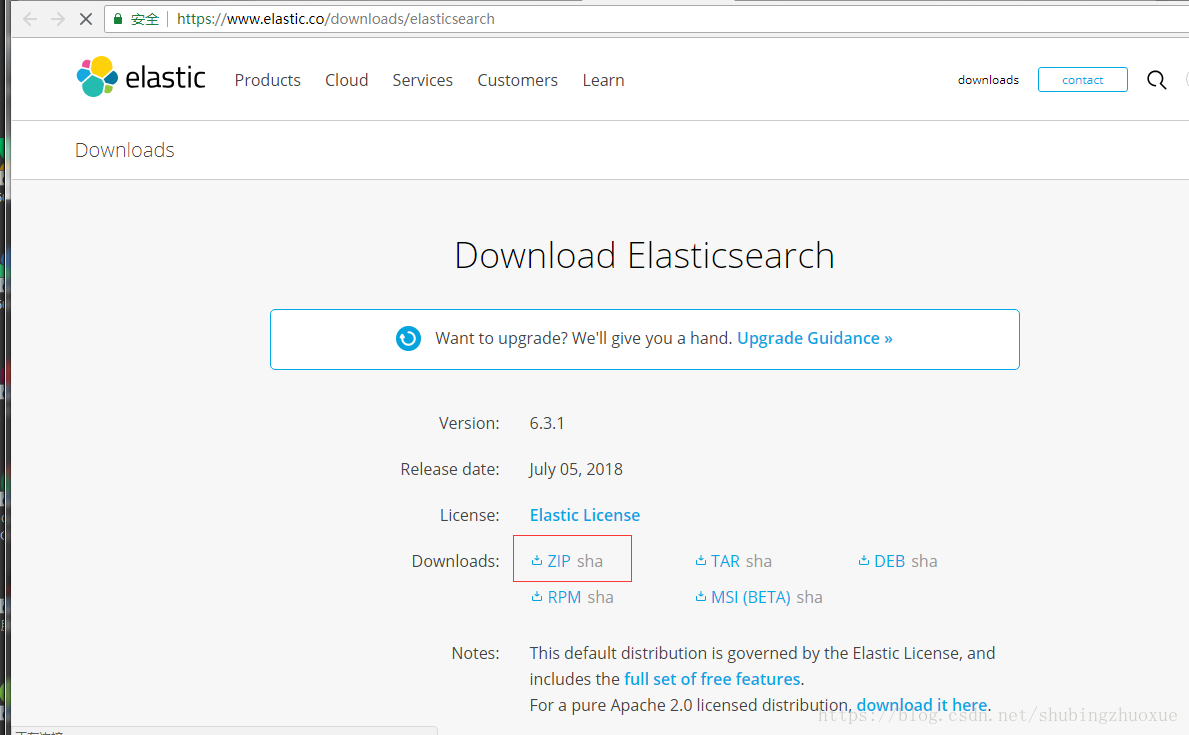The height and width of the screenshot is (735, 1189).
Task: Click the Elastic logo icon
Action: coord(97,77)
